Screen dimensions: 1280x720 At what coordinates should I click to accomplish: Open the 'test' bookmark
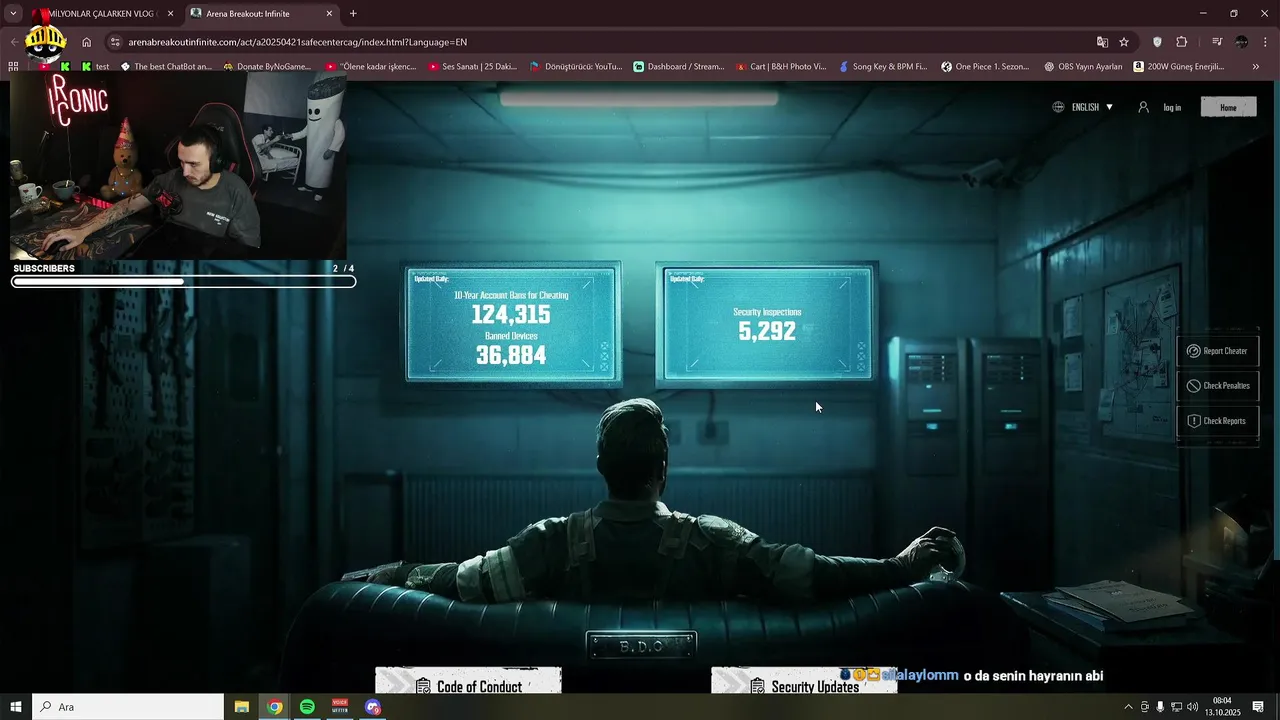click(96, 67)
